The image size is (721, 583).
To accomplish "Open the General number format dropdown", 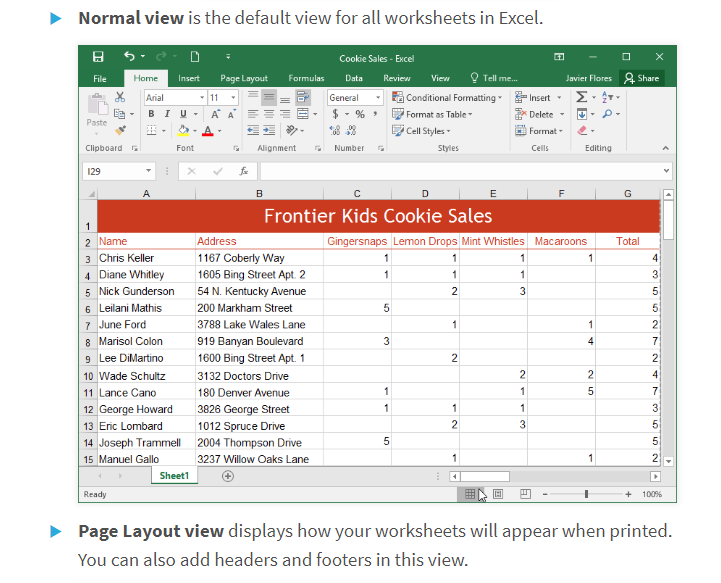I will pyautogui.click(x=378, y=97).
